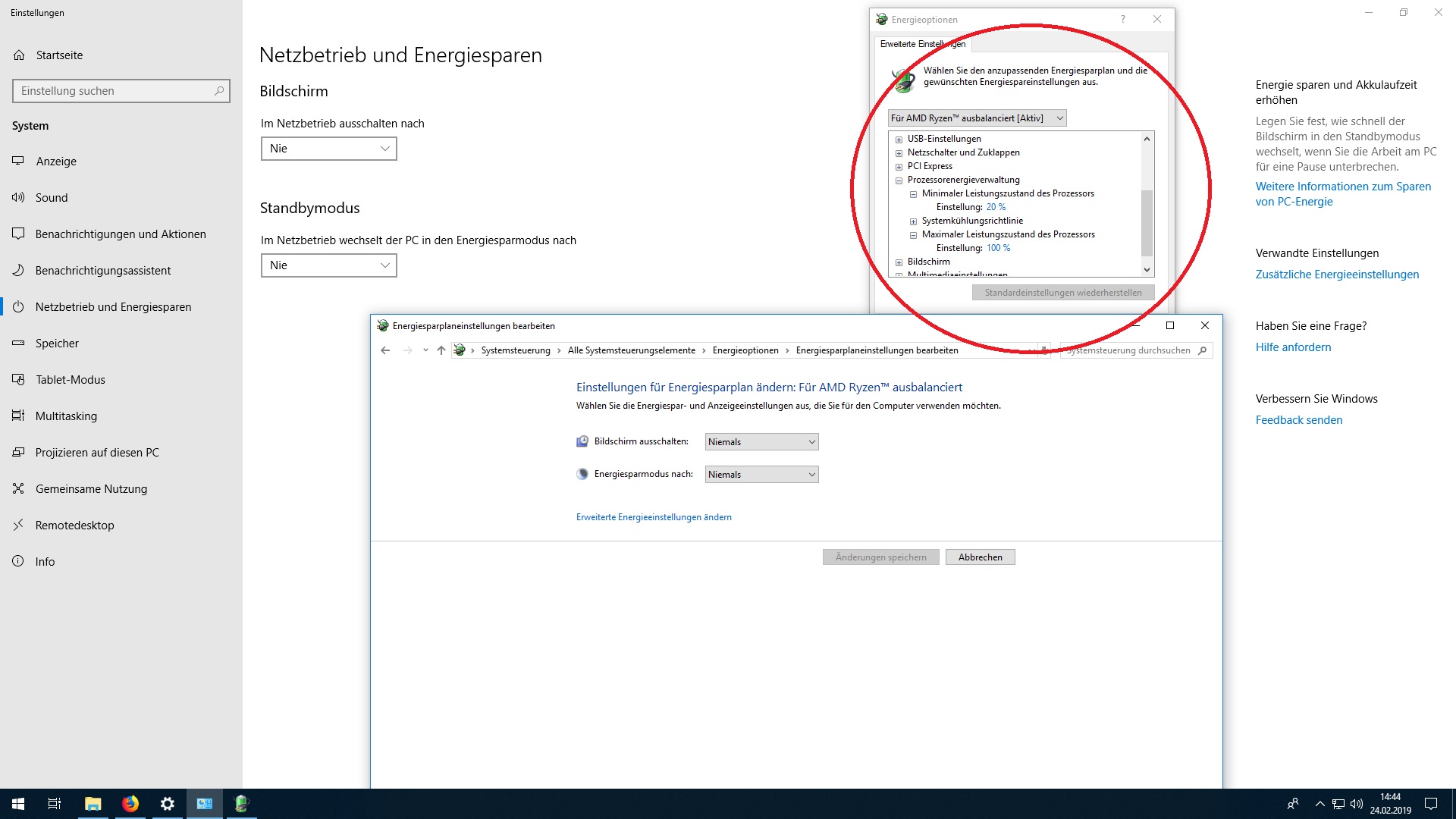The image size is (1456, 819).
Task: Click the Task View taskbar icon
Action: [55, 804]
